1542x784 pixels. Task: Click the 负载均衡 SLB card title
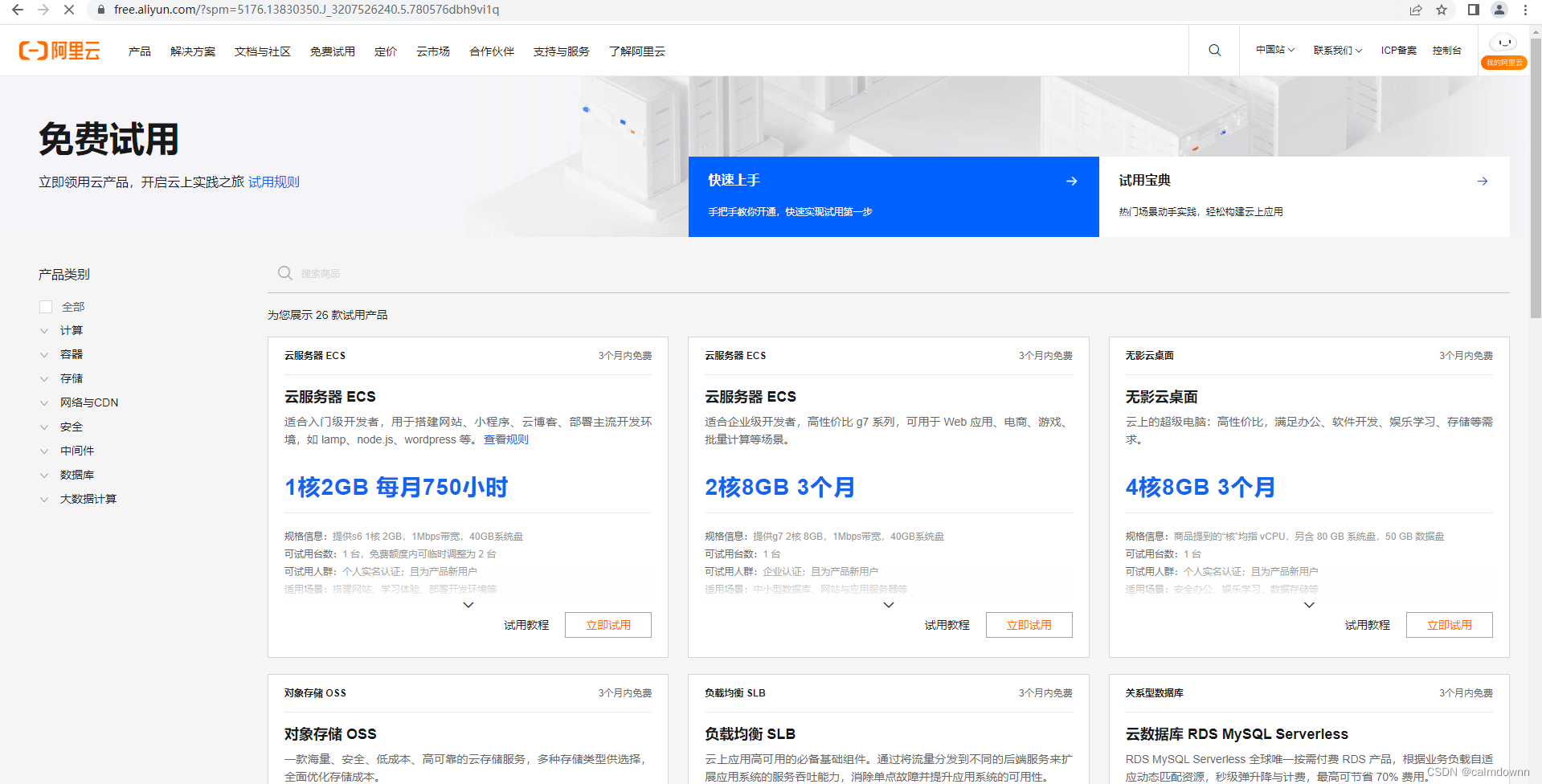750,734
